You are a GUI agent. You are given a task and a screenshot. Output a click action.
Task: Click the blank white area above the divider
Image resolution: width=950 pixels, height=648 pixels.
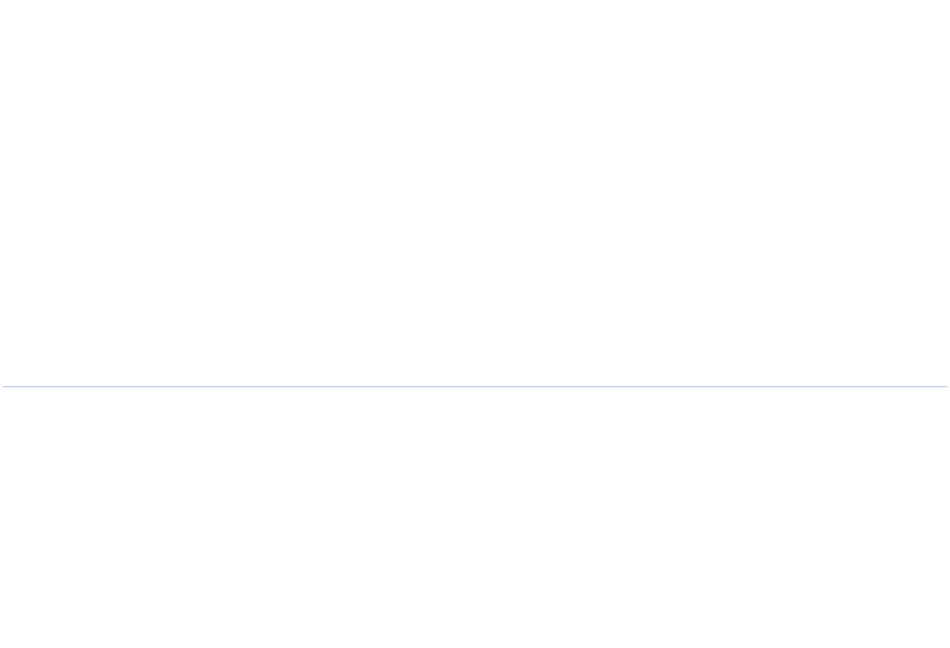[x=475, y=193]
